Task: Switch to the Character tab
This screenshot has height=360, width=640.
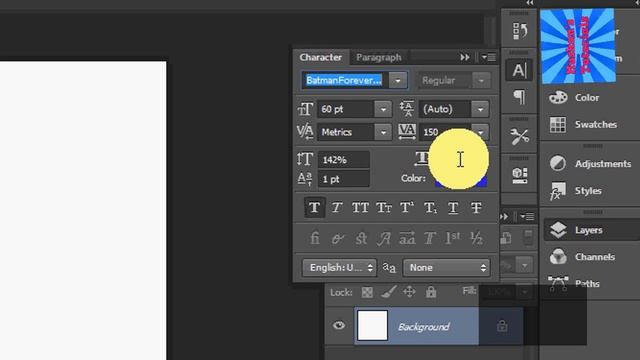Action: tap(320, 58)
